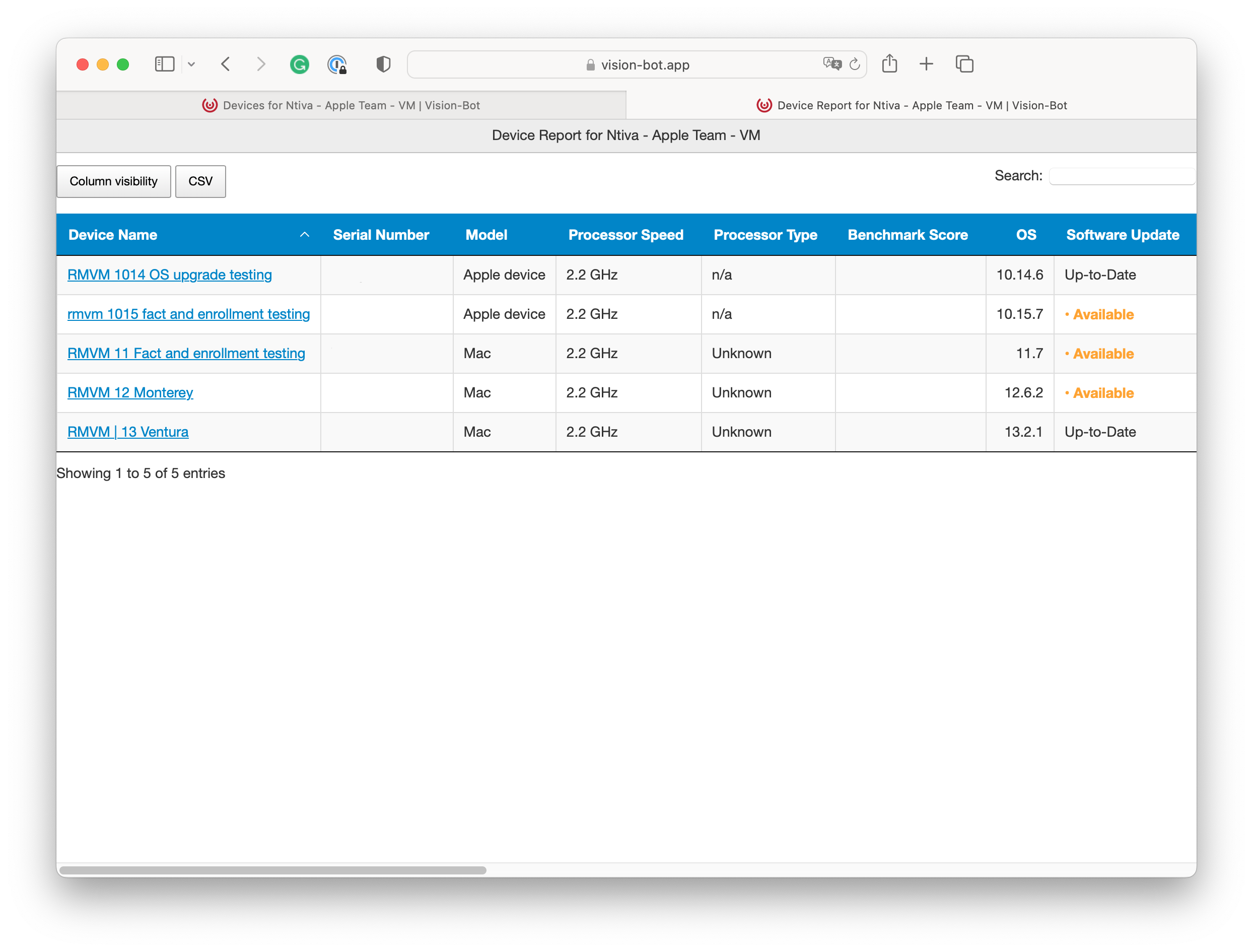The width and height of the screenshot is (1253, 952).
Task: Open RMVM 11 Fact and enrollment testing
Action: coord(186,353)
